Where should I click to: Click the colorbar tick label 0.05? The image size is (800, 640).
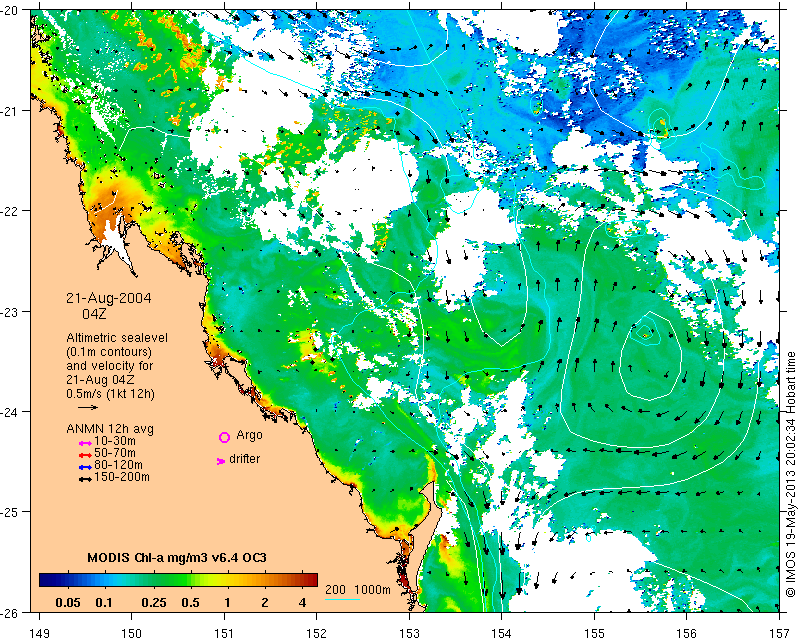(x=68, y=603)
